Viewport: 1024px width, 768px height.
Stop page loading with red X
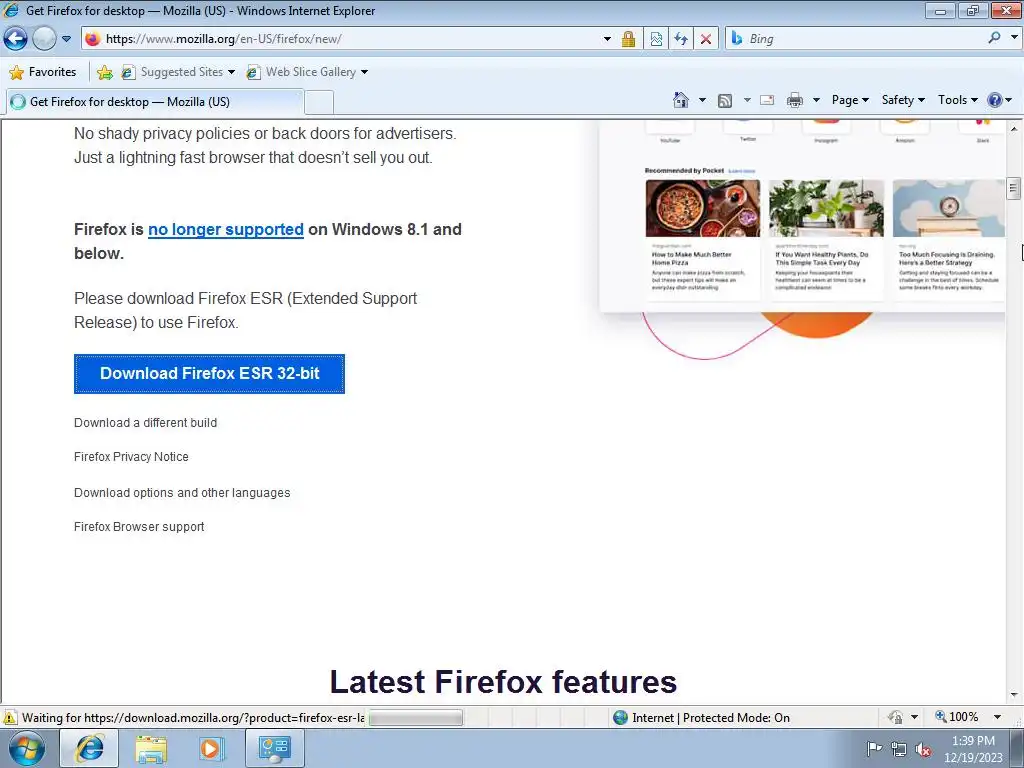pos(706,39)
